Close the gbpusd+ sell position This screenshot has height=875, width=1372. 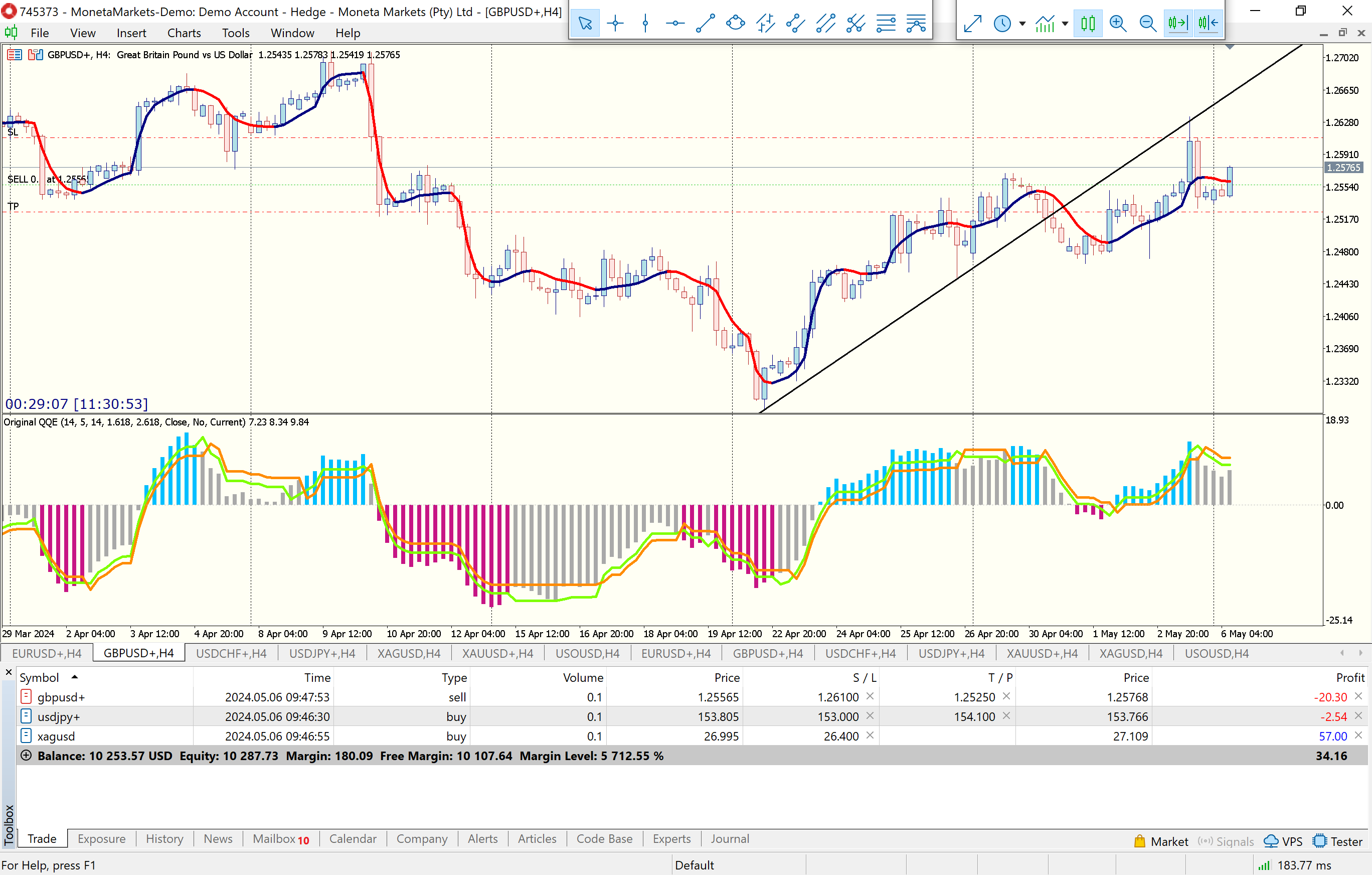coord(1358,696)
